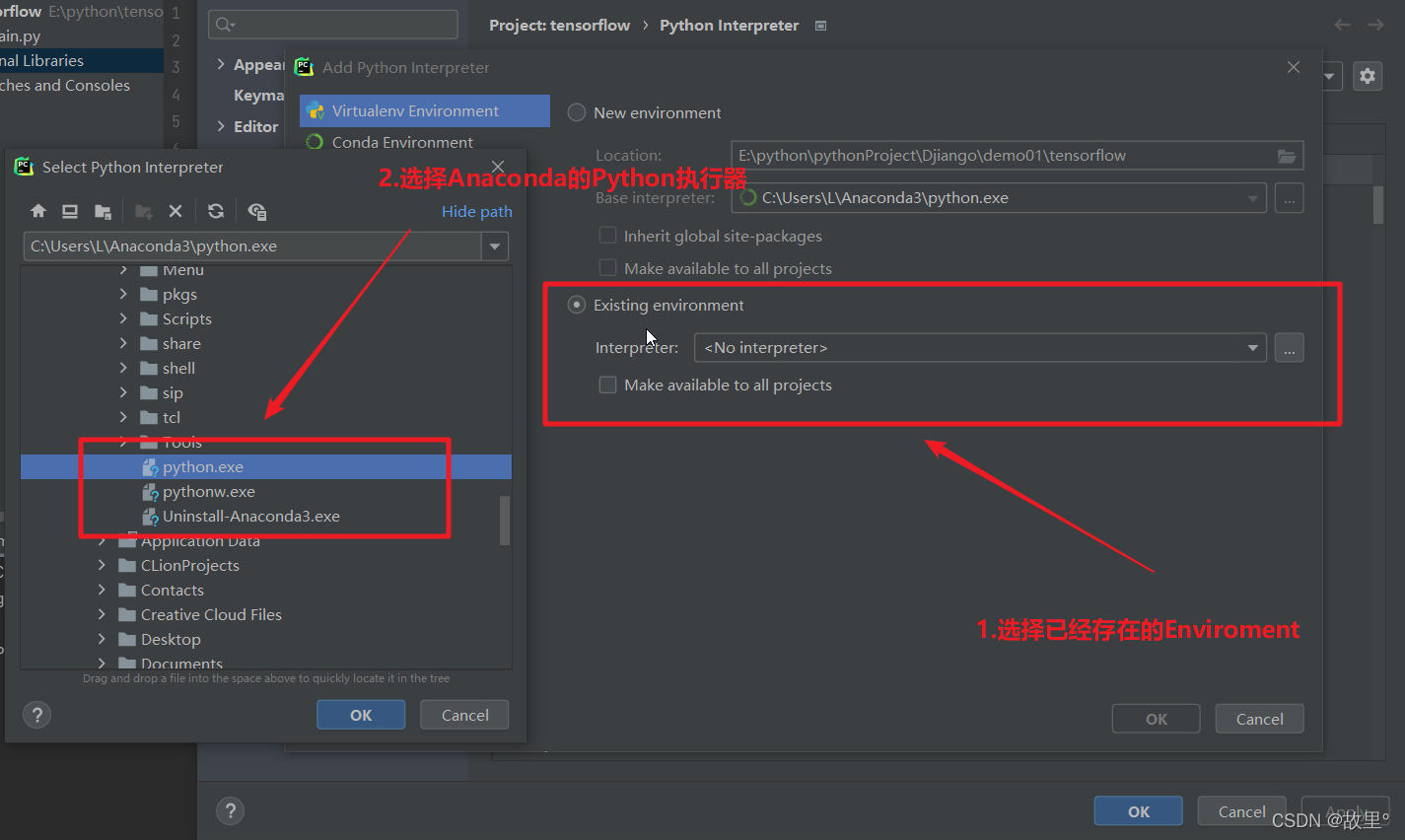Click the Location path field
The height and width of the screenshot is (840, 1405).
(1018, 156)
